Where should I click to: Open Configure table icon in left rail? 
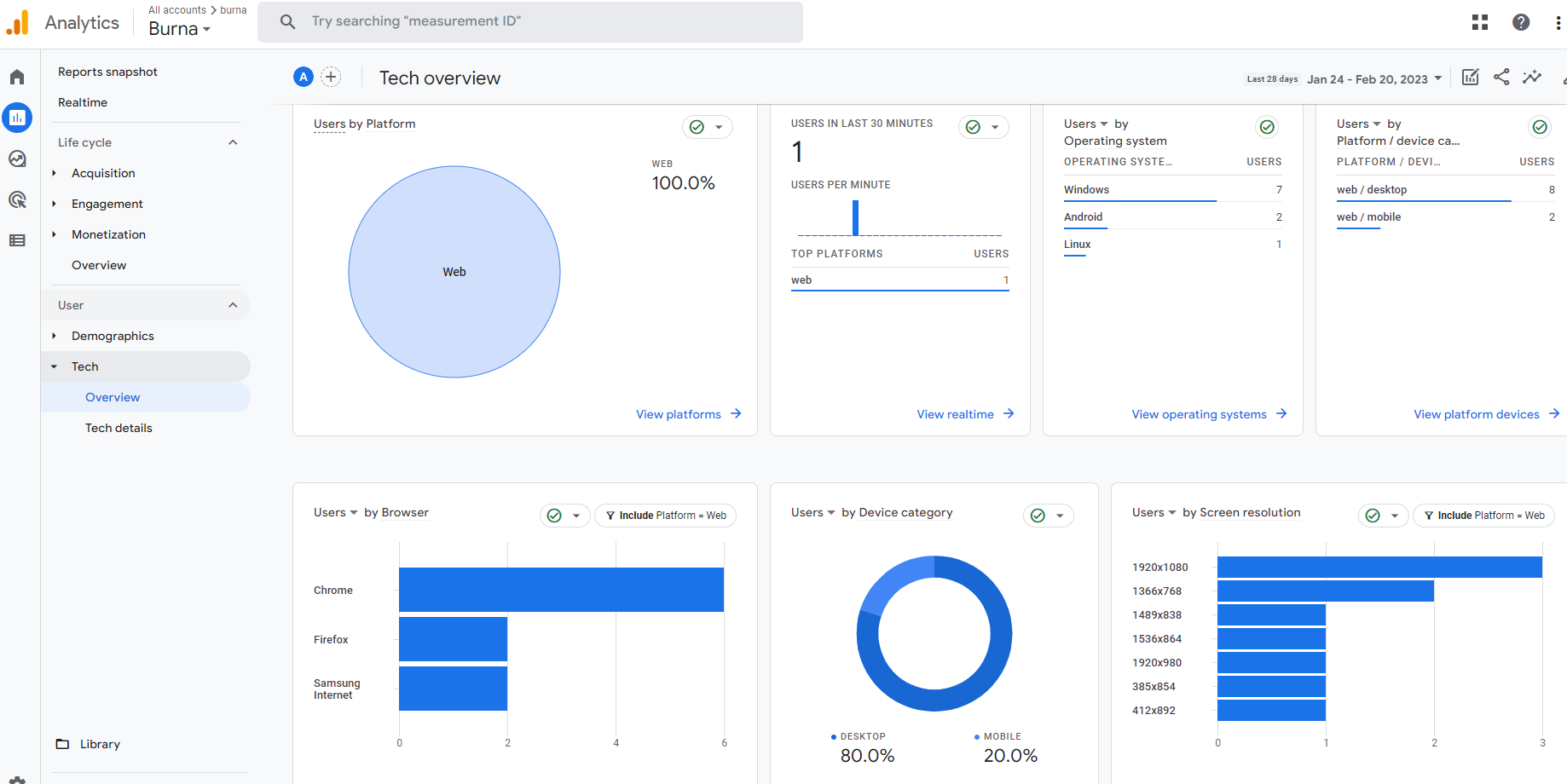[x=17, y=240]
